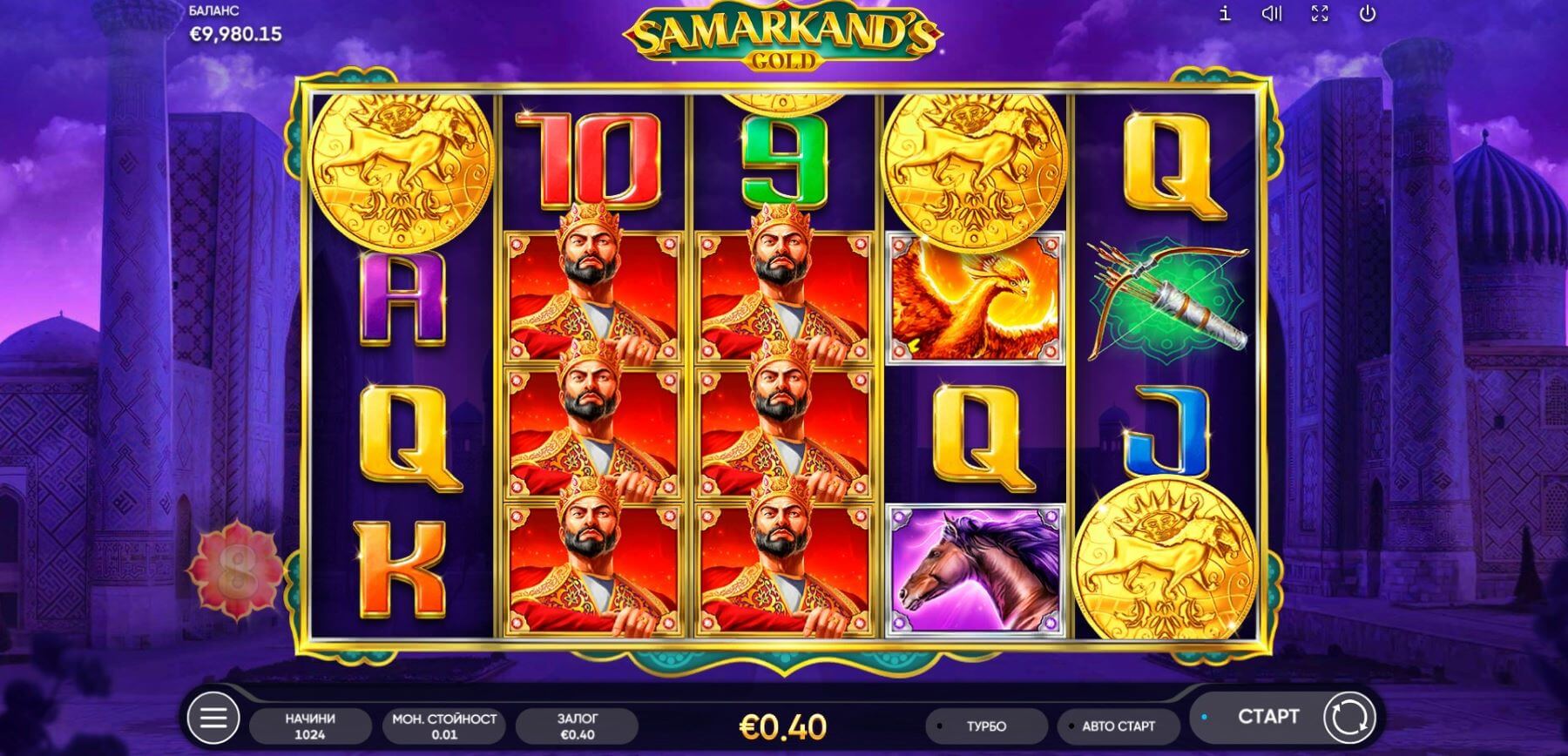
Task: Click the purple horse symbol
Action: [975, 570]
